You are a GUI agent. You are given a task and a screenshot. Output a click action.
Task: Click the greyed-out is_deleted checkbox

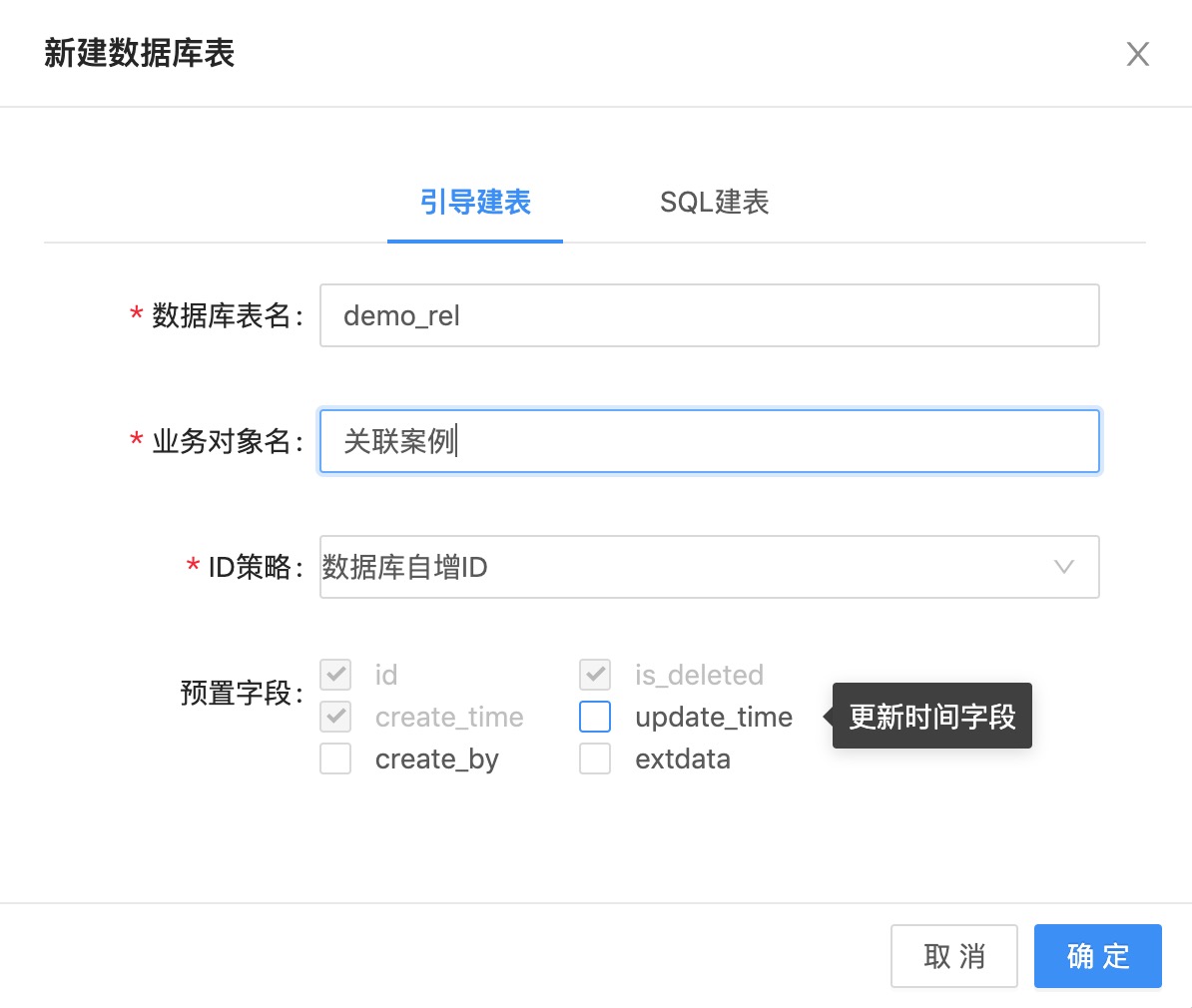click(x=595, y=675)
